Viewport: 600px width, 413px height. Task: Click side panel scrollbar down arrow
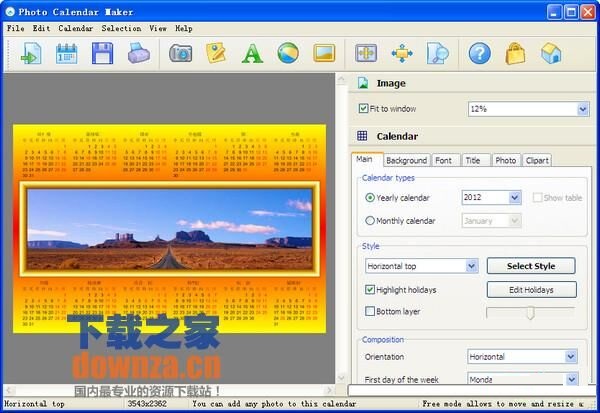coord(341,379)
